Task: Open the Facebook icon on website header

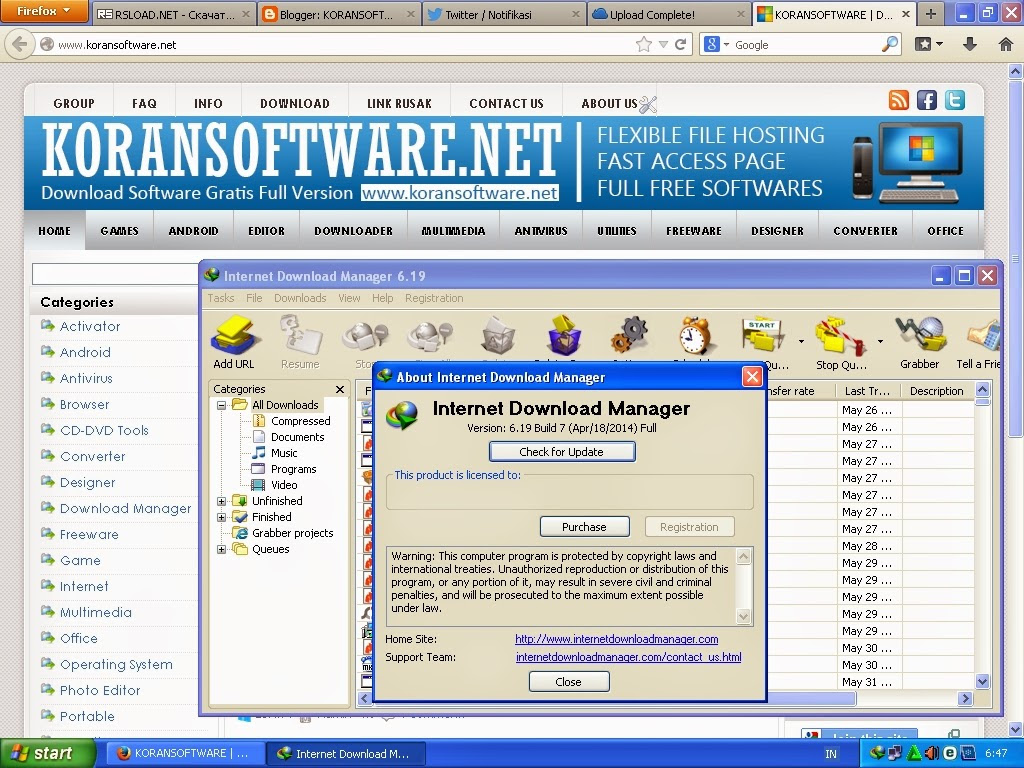Action: coord(927,100)
